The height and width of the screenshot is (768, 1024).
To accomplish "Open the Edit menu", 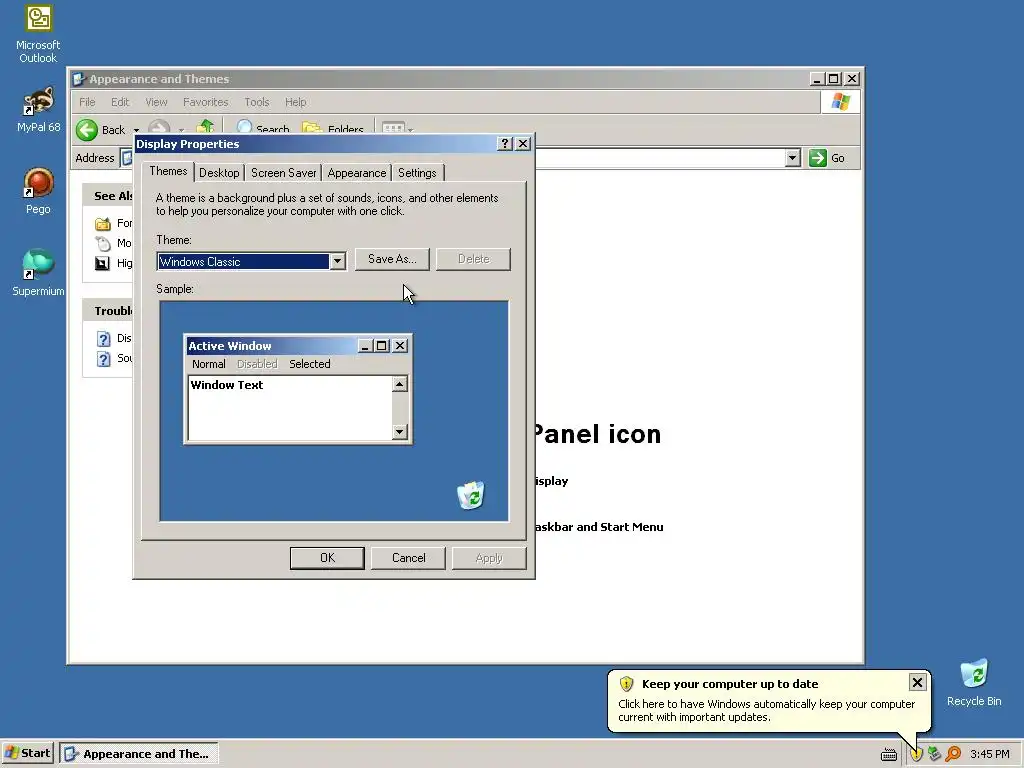I will [x=120, y=102].
